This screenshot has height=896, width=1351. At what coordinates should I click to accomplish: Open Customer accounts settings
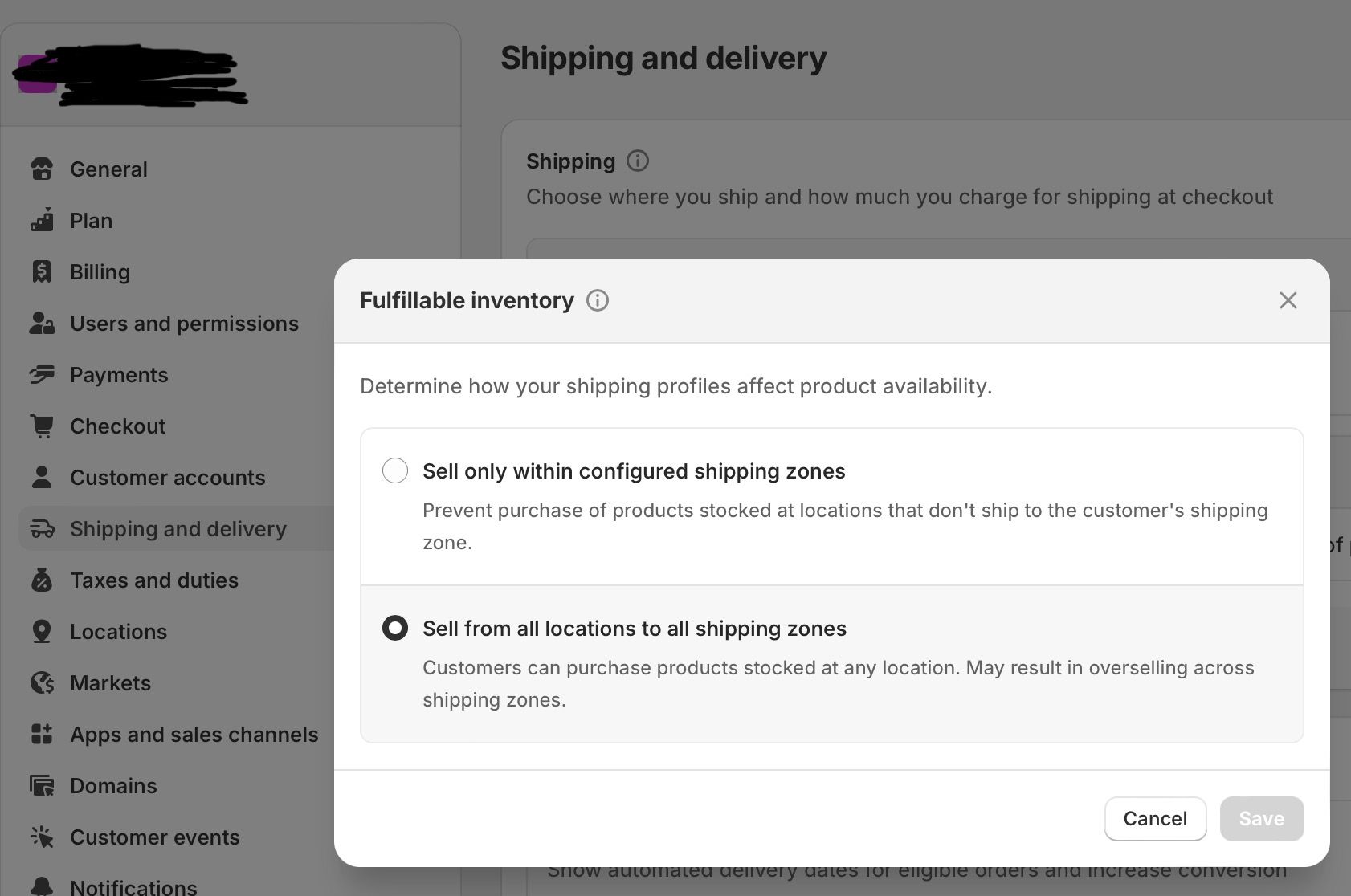[167, 478]
